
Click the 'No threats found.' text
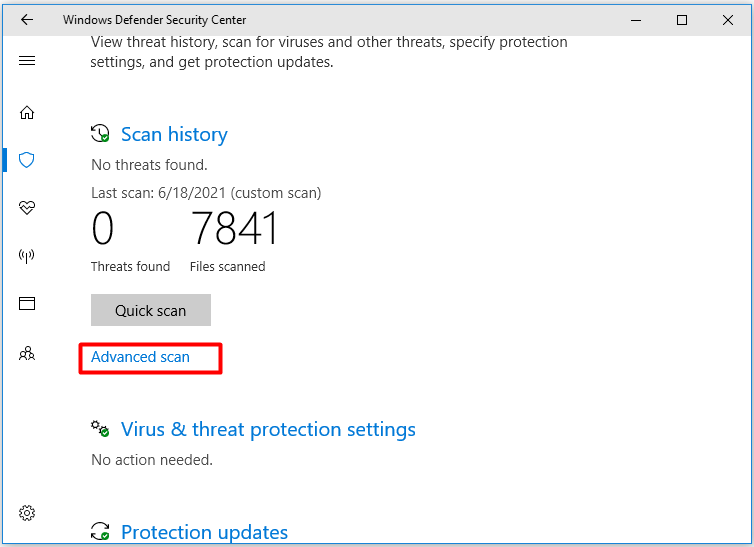pos(150,165)
